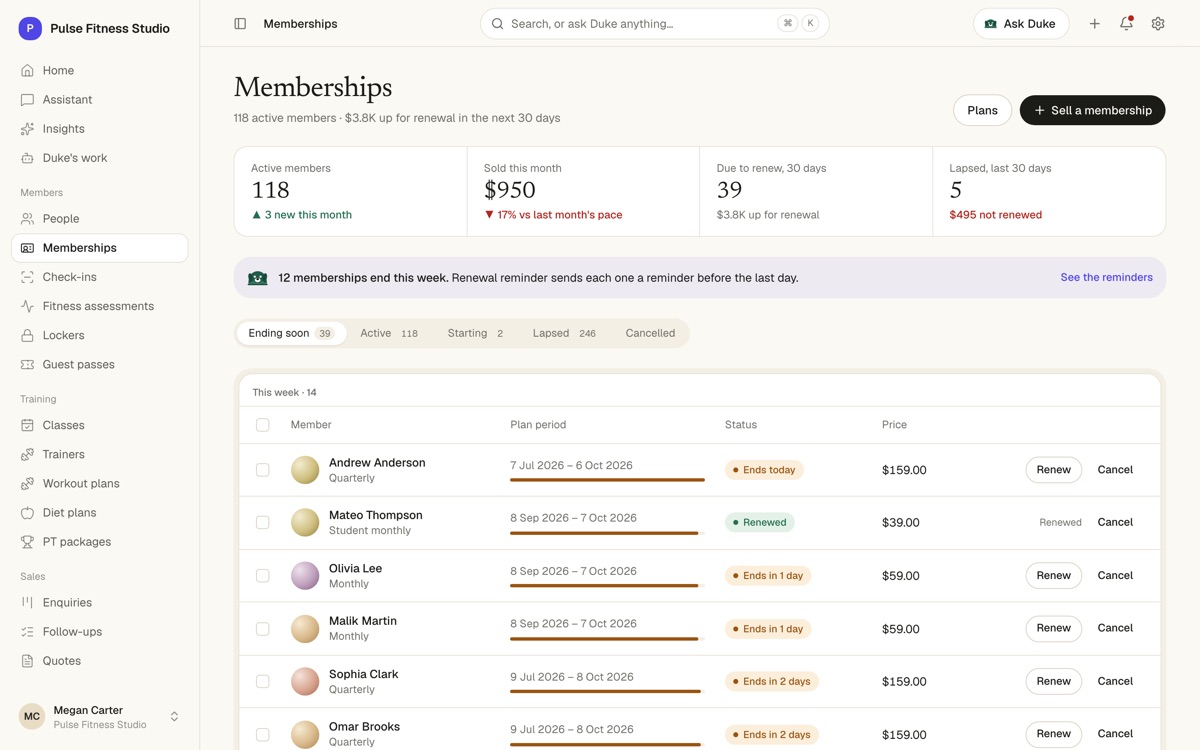Collapse sidebar with panel toggle icon
This screenshot has width=1200, height=750.
(x=240, y=24)
